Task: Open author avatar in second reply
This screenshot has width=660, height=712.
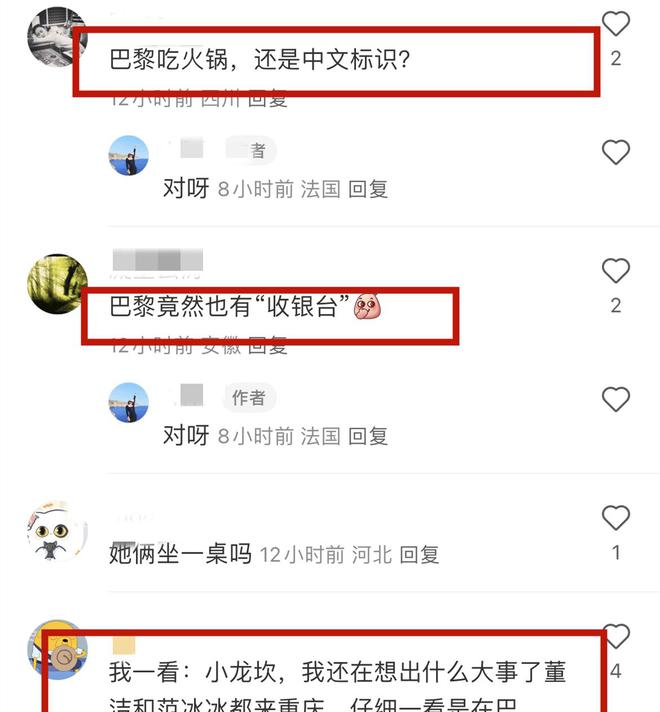Action: click(x=129, y=402)
